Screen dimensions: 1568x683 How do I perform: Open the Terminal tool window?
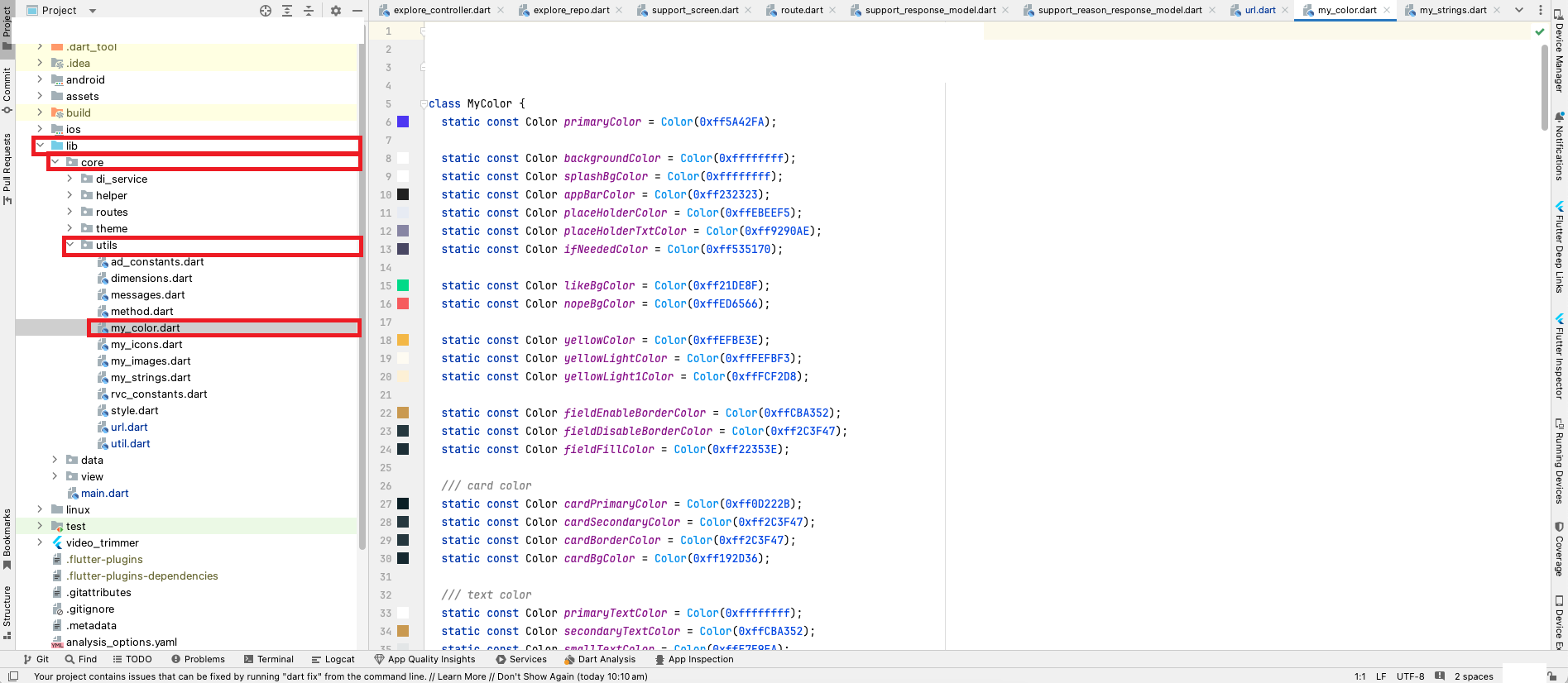(x=269, y=659)
